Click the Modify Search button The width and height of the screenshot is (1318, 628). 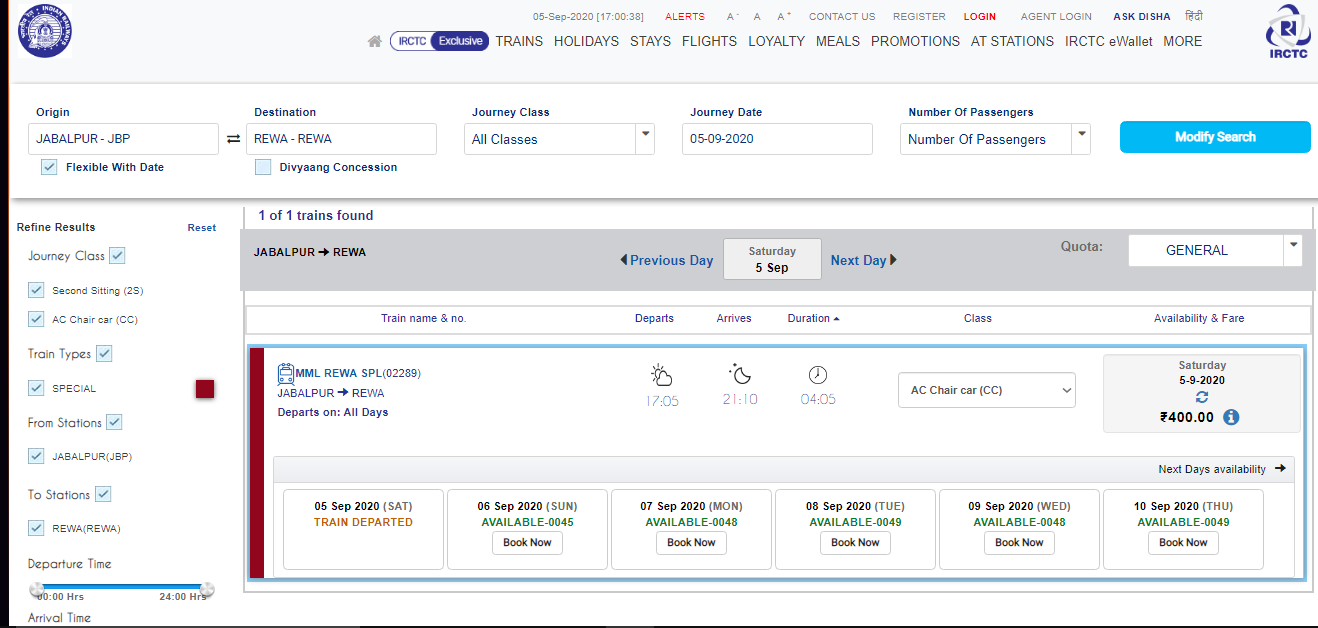click(x=1215, y=137)
